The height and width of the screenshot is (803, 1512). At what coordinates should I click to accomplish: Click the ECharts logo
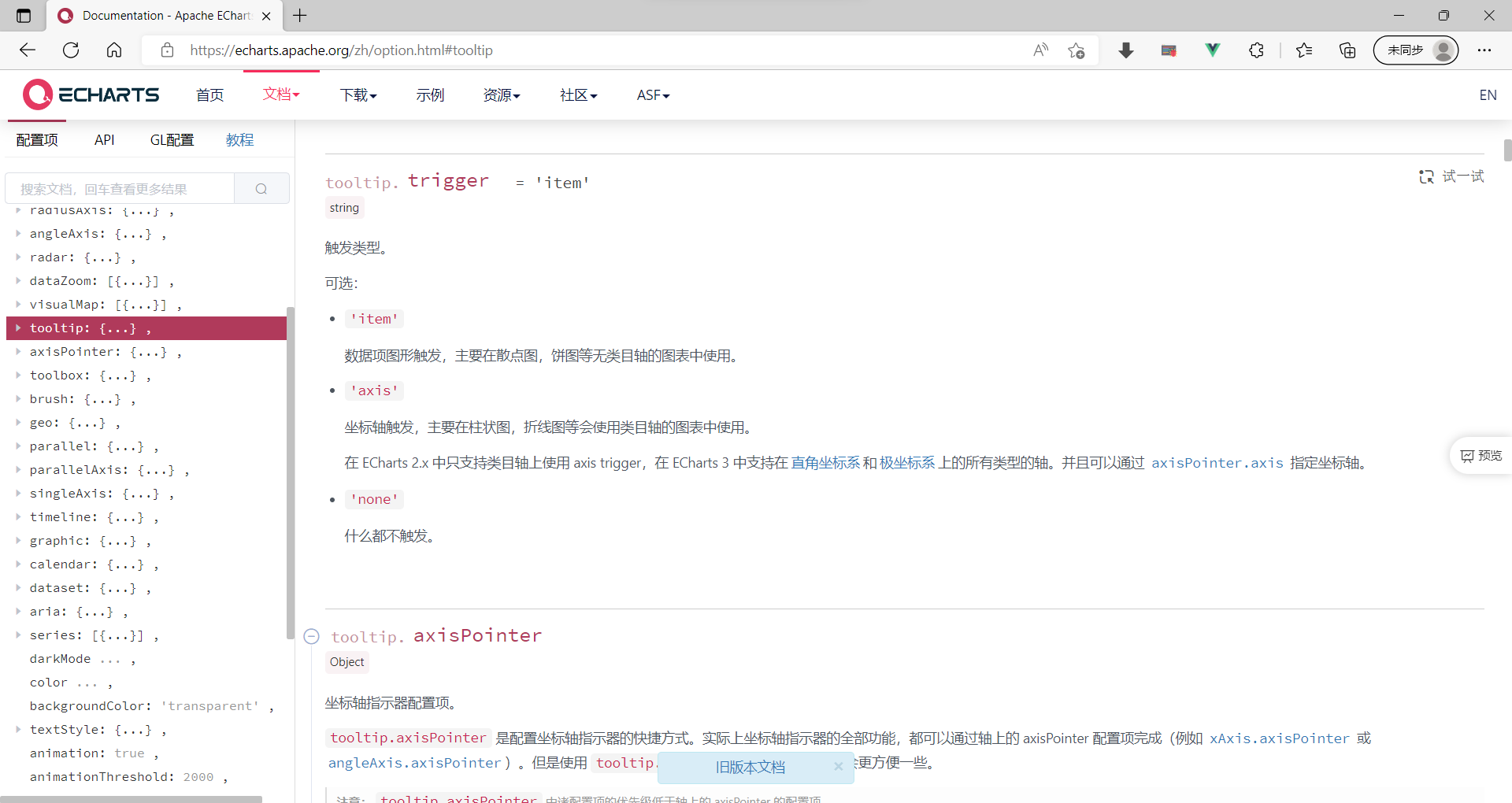point(91,94)
